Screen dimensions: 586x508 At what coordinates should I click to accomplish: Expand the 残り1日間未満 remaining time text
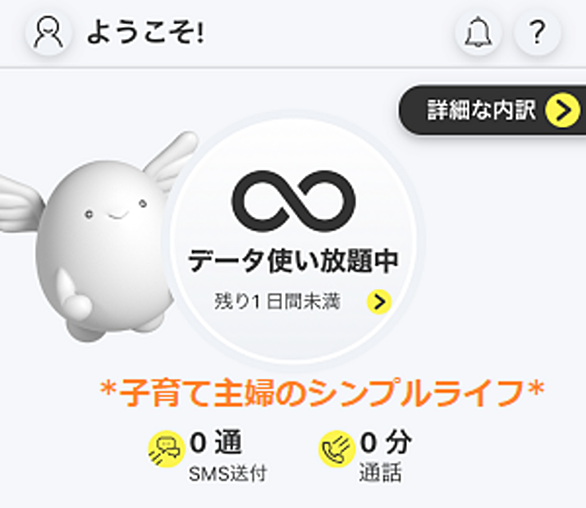[277, 302]
